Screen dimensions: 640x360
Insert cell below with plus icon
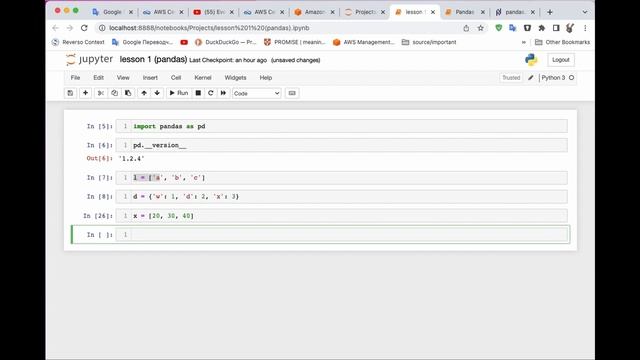(85, 93)
